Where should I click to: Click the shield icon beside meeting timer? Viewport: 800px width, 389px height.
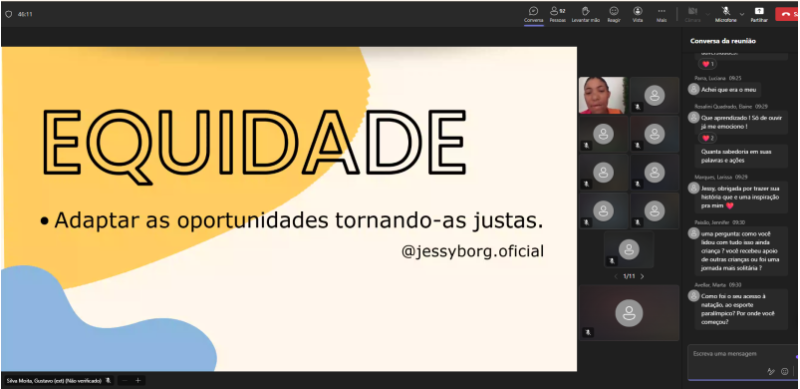[x=8, y=14]
